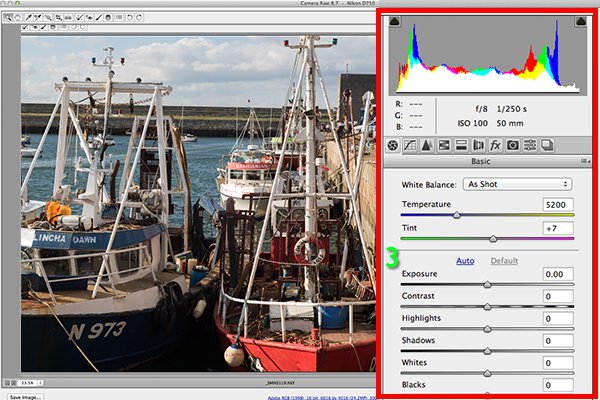Open the Camera Calibration panel tab
This screenshot has height=400, width=600.
coord(512,145)
